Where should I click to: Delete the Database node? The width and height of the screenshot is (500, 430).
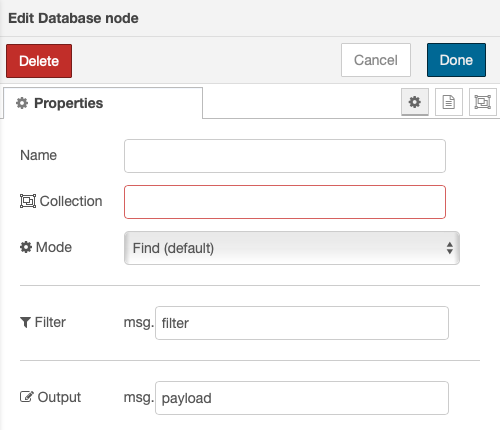39,61
